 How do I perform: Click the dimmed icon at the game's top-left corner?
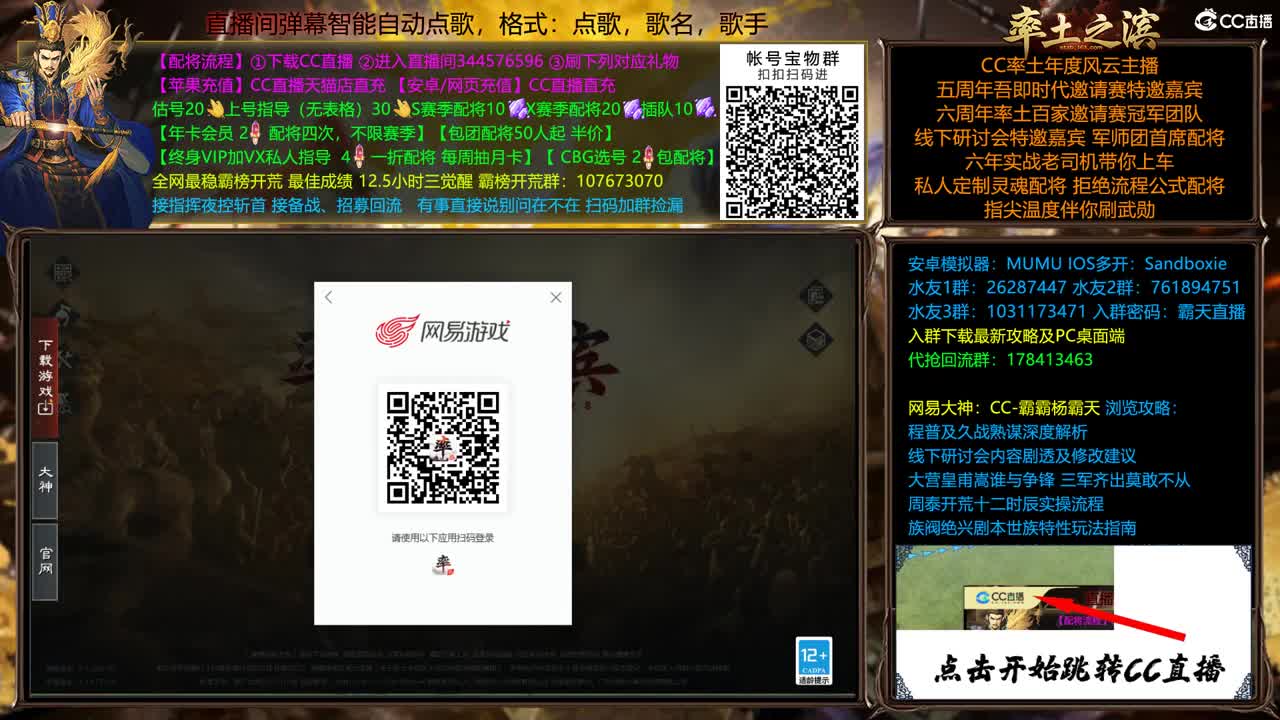click(63, 271)
